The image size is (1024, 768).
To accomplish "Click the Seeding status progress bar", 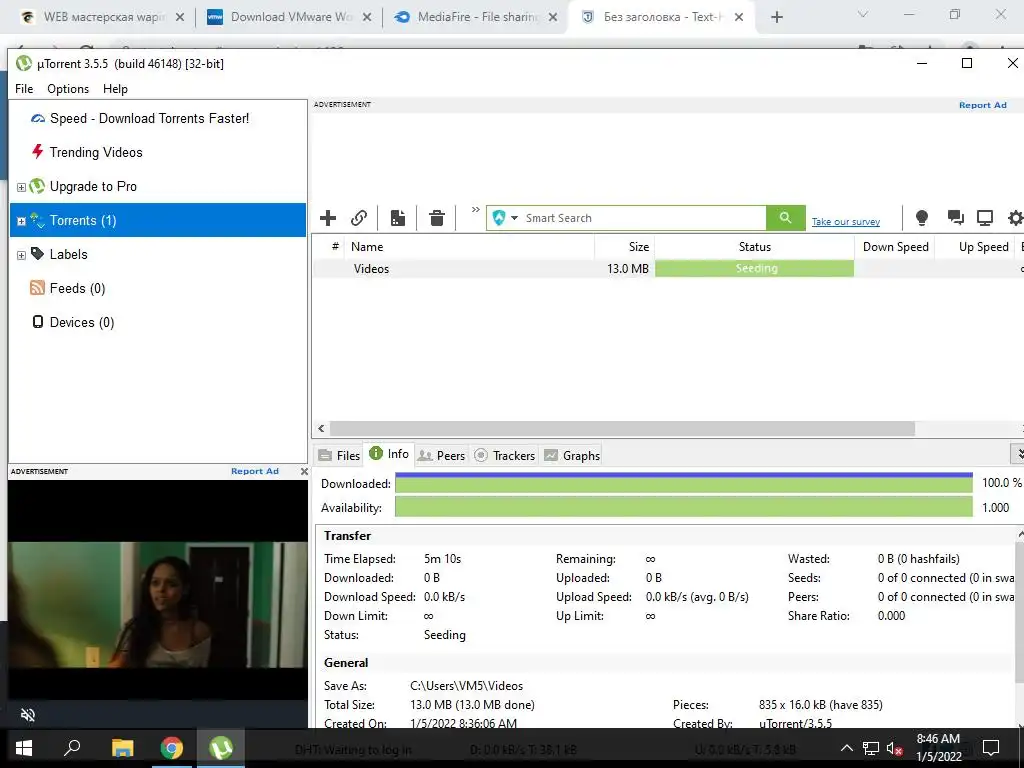I will point(754,268).
